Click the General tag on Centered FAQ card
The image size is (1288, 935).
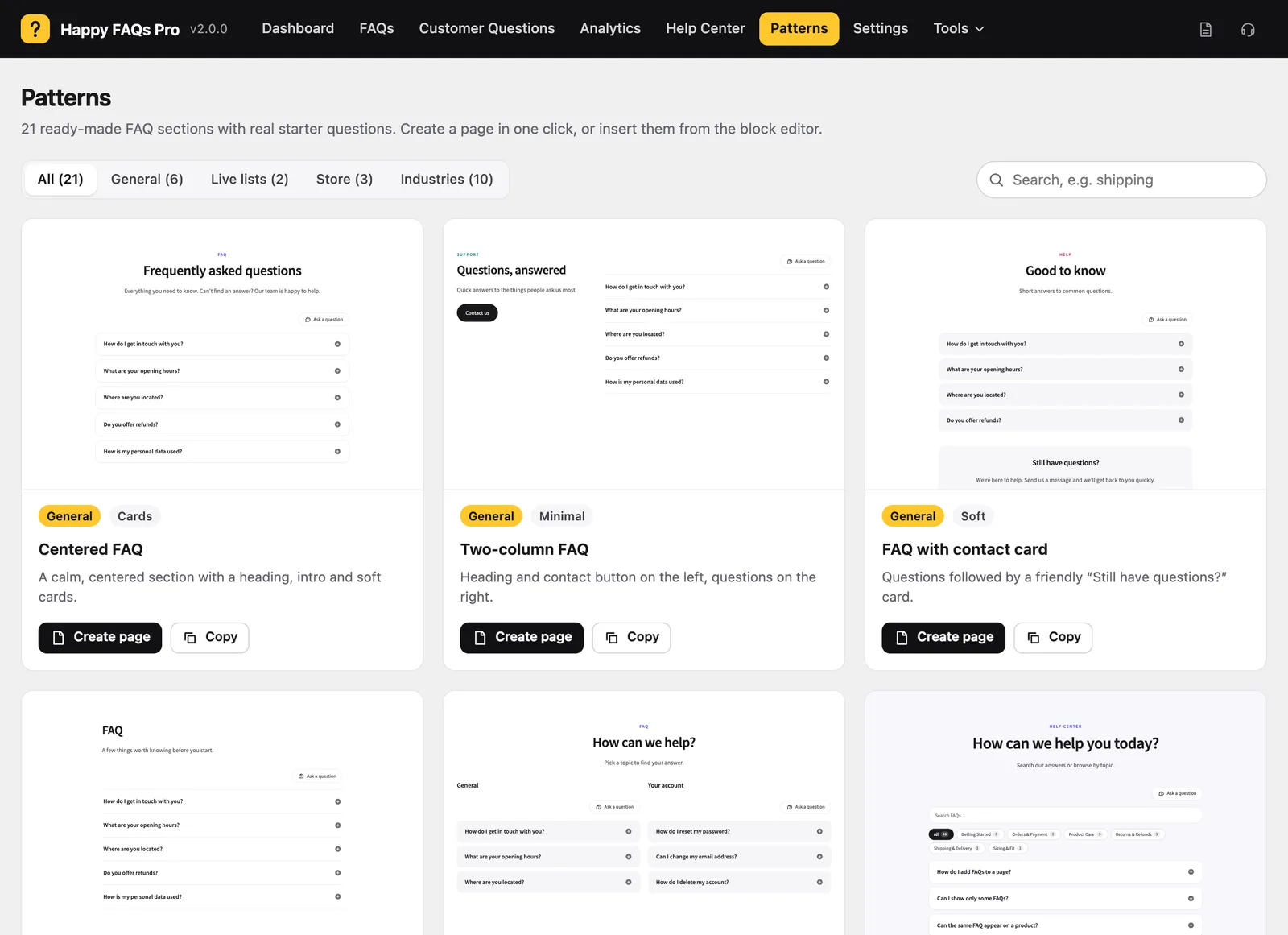coord(69,516)
